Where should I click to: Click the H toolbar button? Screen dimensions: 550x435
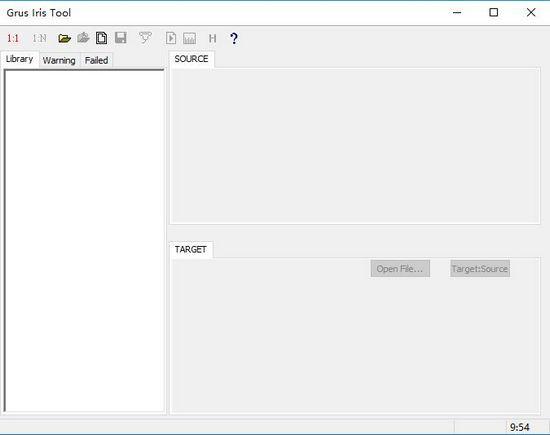point(213,38)
